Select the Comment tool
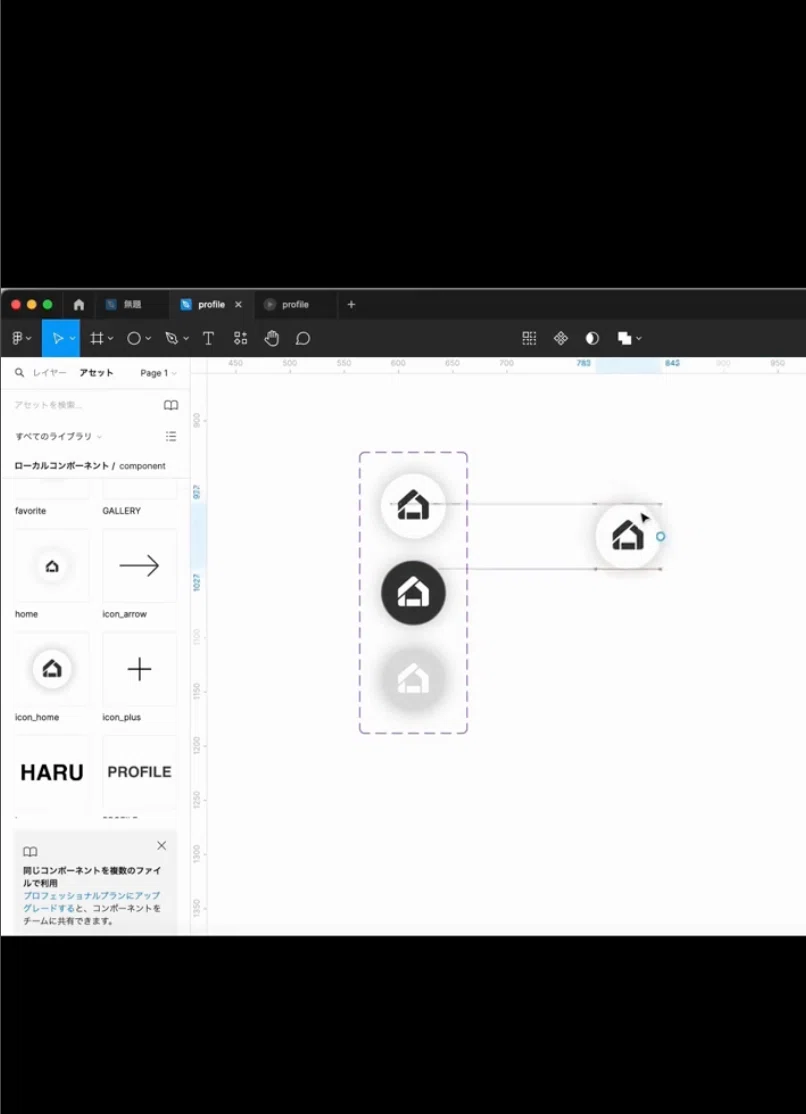Screen dimensions: 806x1114 point(303,338)
